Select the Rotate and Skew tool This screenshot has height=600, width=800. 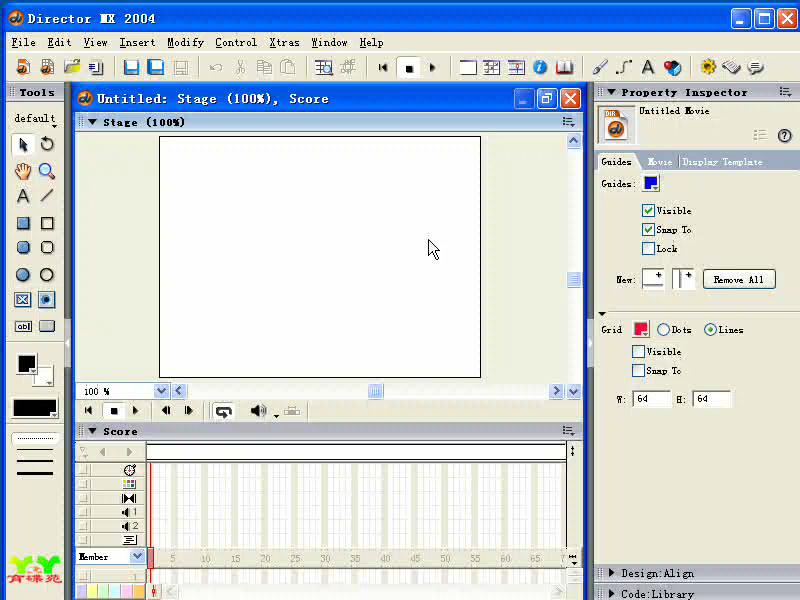coord(47,145)
